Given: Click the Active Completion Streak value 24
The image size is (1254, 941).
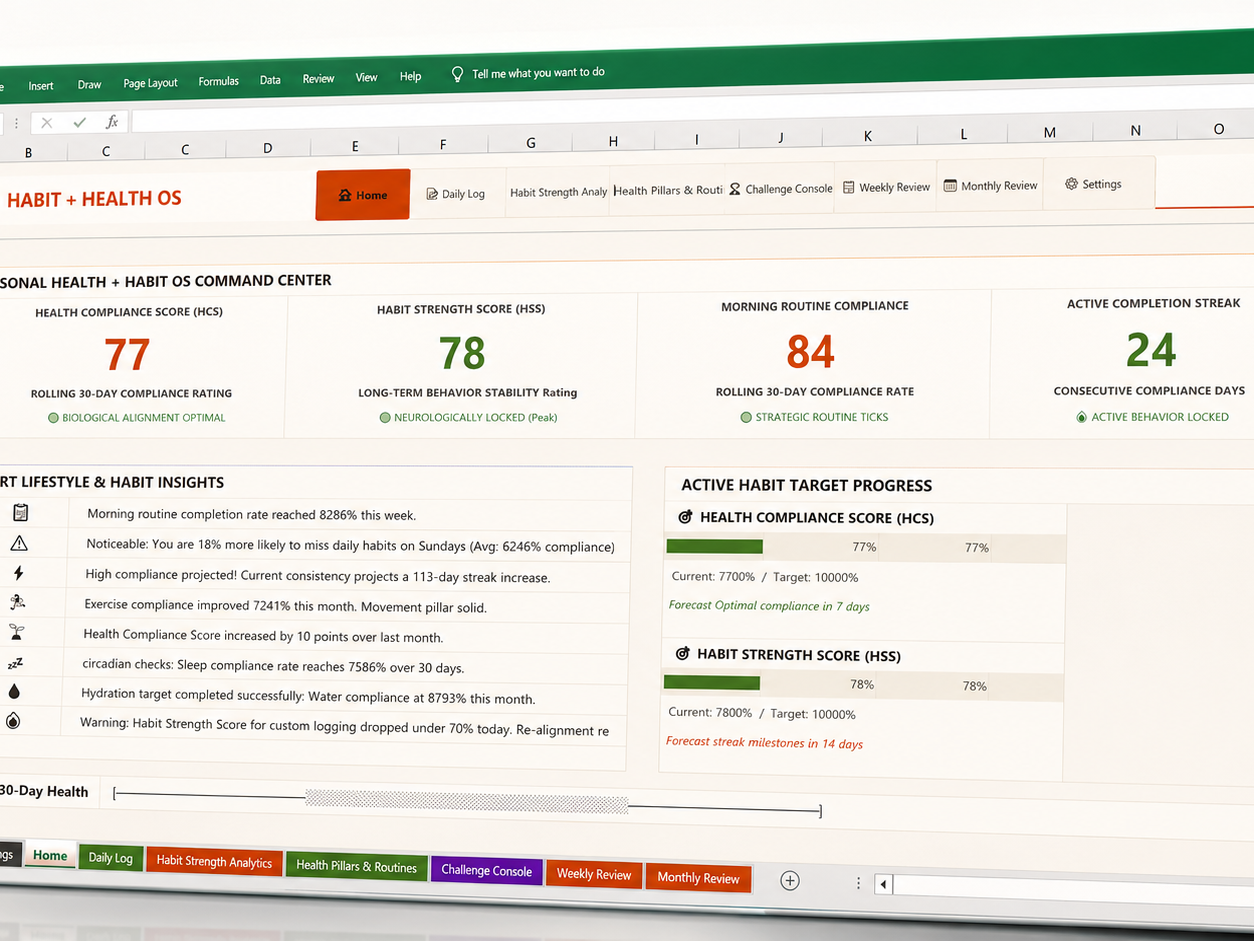Looking at the screenshot, I should (x=1151, y=349).
